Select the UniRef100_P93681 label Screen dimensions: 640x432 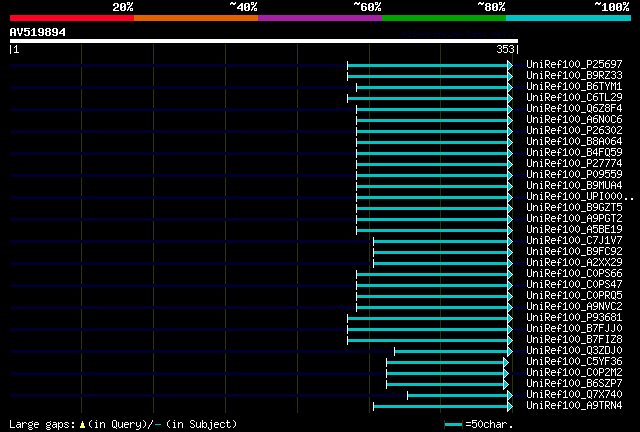tap(574, 318)
